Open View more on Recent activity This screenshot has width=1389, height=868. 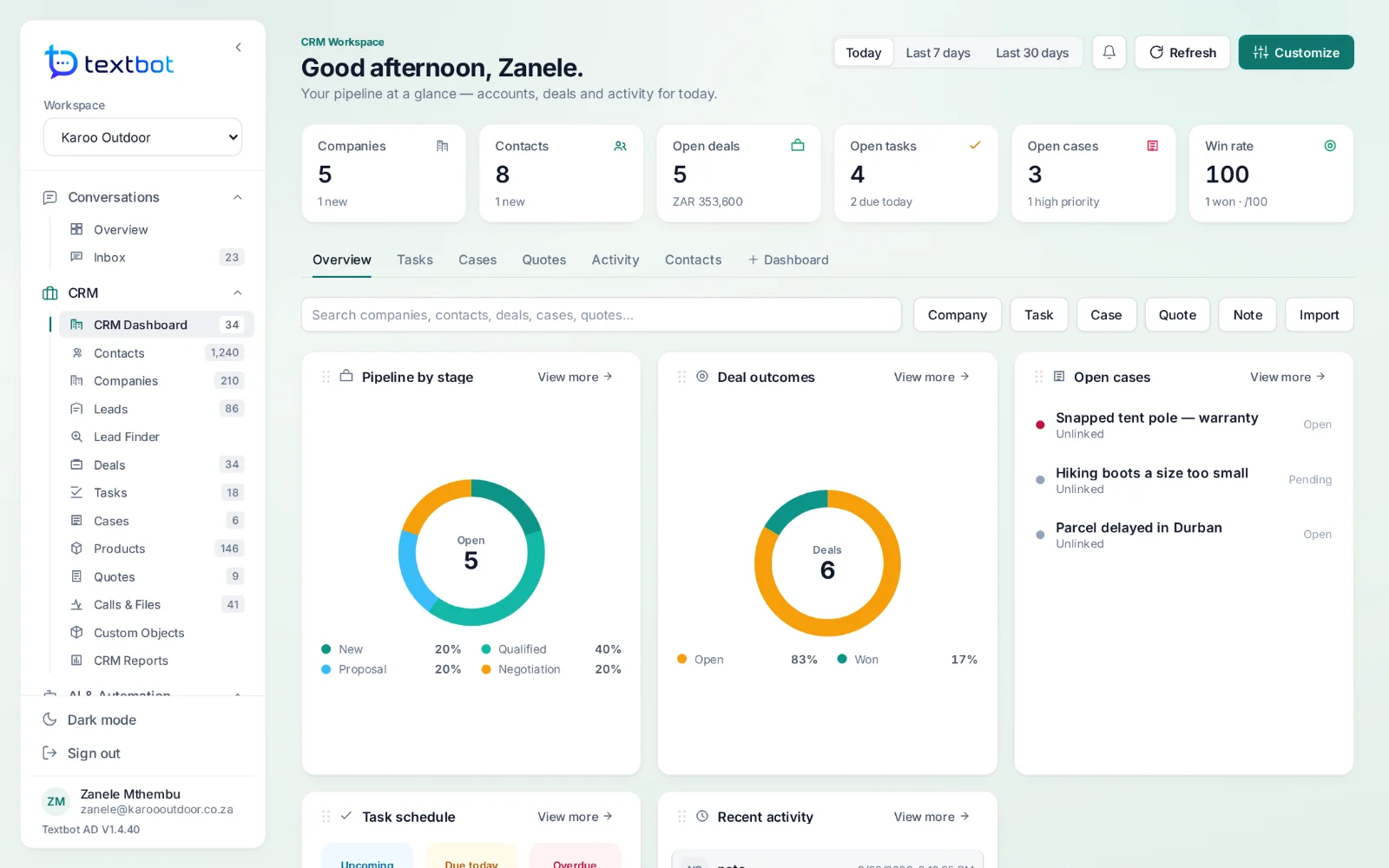pos(931,817)
